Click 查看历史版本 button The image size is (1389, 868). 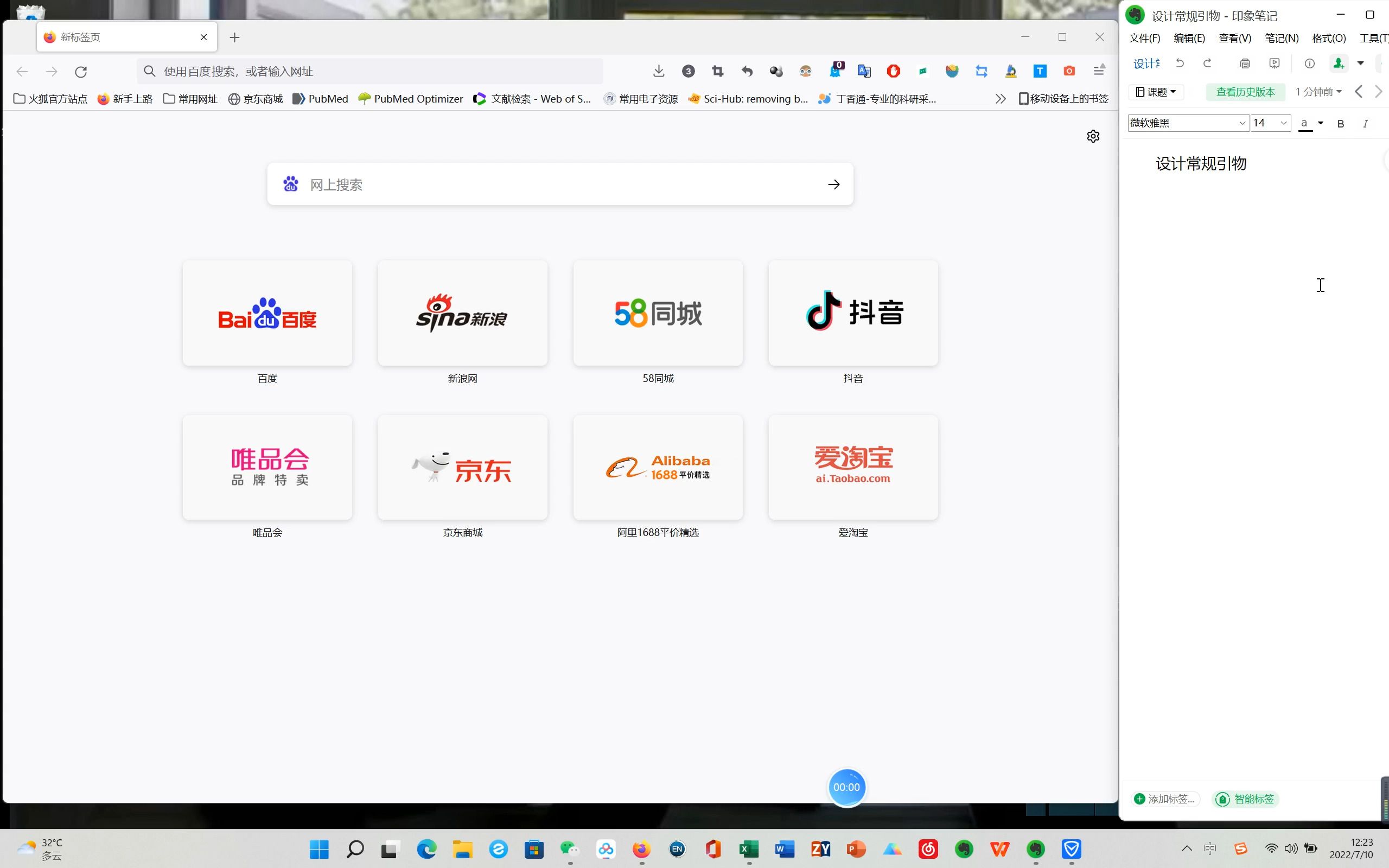(1245, 92)
